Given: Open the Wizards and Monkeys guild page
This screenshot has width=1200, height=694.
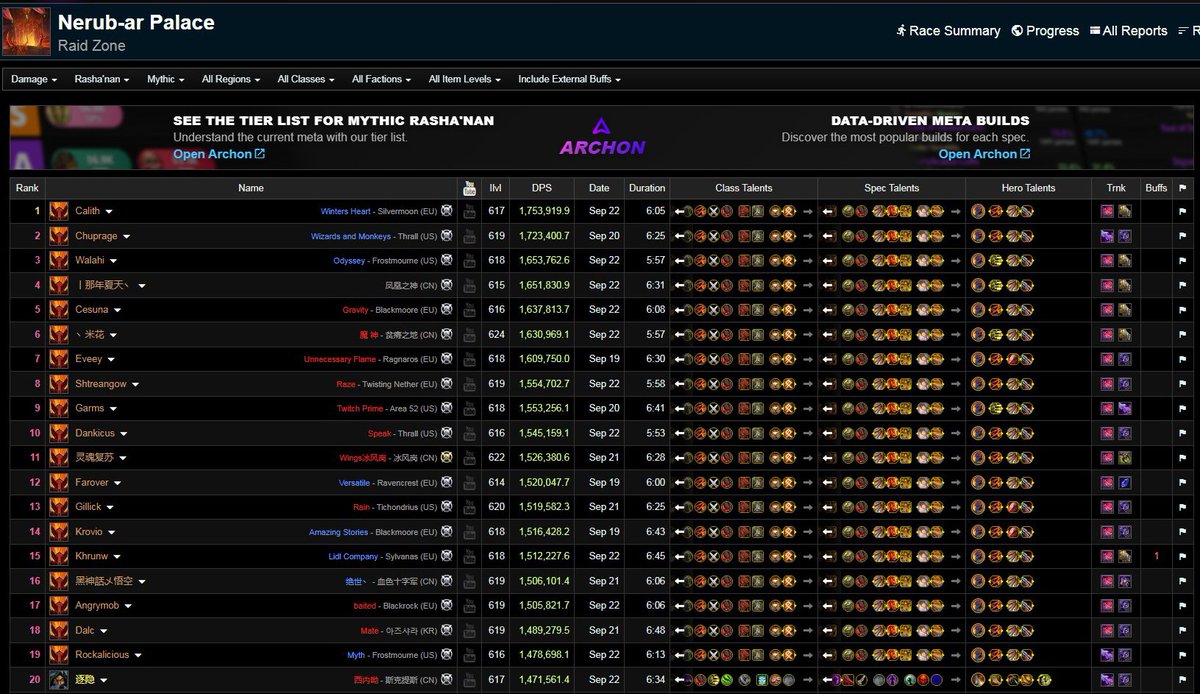Looking at the screenshot, I should pos(351,236).
